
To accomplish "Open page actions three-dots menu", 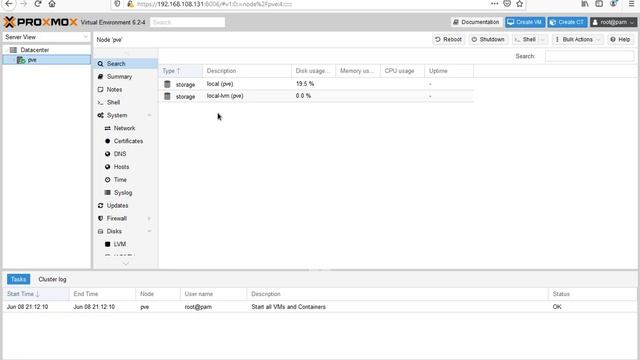I will tap(494, 4).
